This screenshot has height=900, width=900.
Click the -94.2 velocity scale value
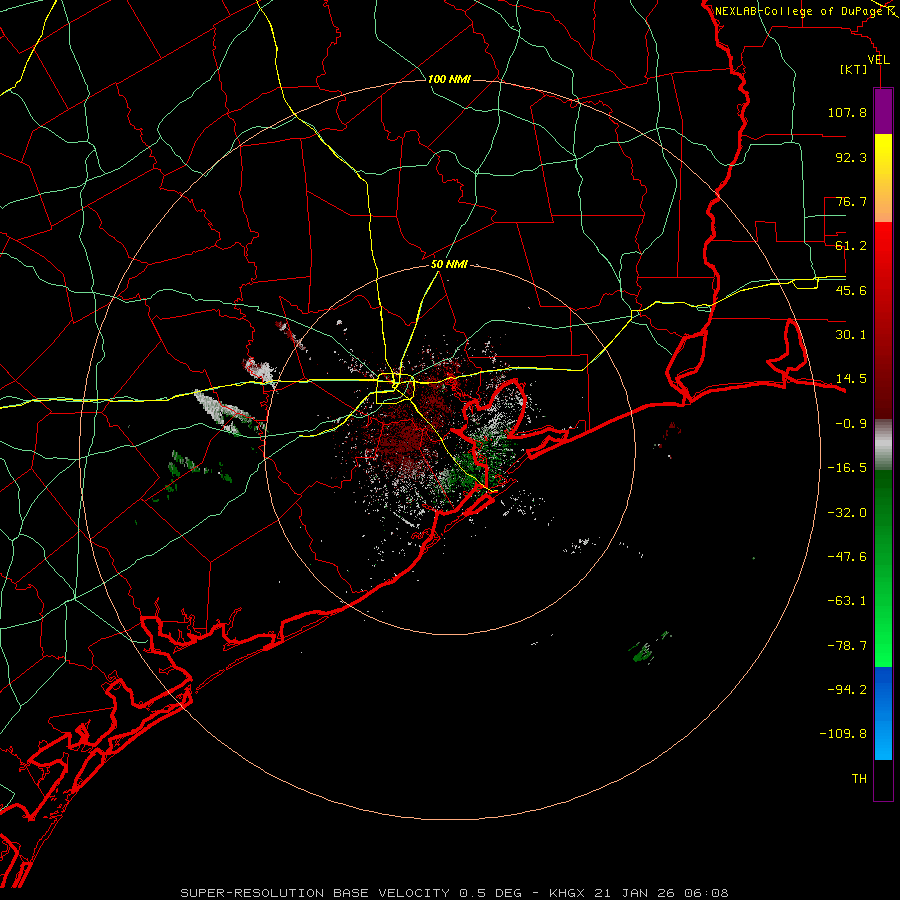coord(847,690)
